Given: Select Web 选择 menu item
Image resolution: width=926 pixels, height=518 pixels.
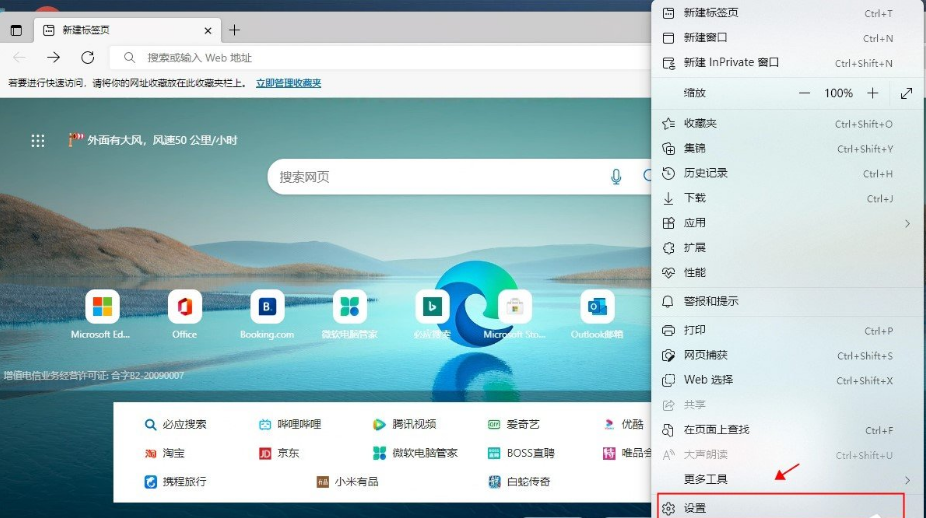Looking at the screenshot, I should (787, 380).
